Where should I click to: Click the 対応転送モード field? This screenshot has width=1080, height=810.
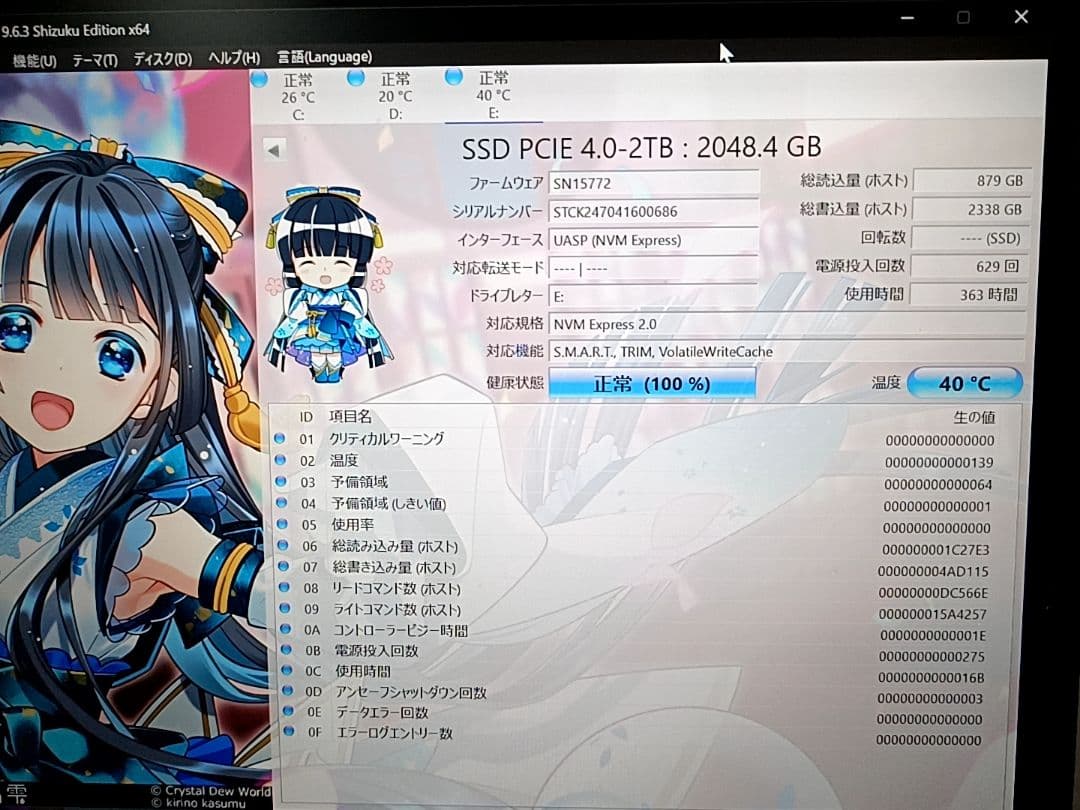click(x=654, y=268)
